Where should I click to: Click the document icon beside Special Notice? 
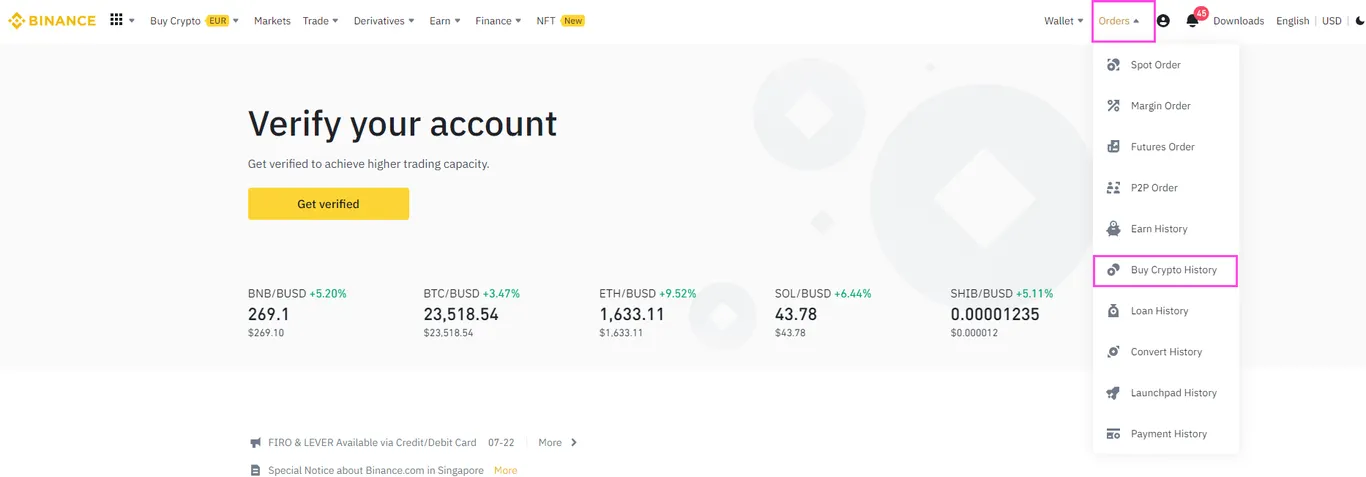coord(255,470)
